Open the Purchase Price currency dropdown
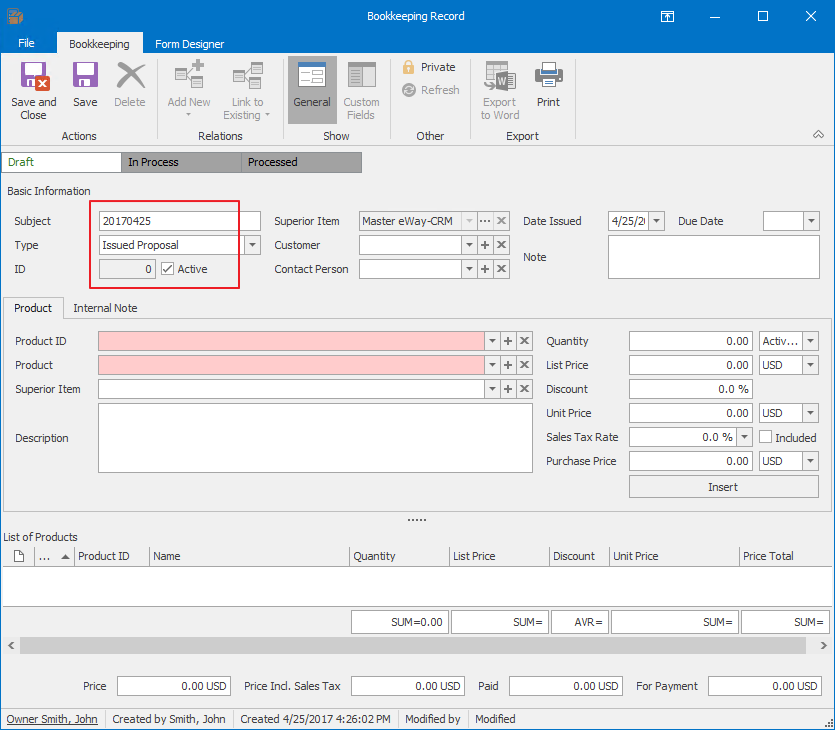Viewport: 835px width, 730px height. [811, 461]
